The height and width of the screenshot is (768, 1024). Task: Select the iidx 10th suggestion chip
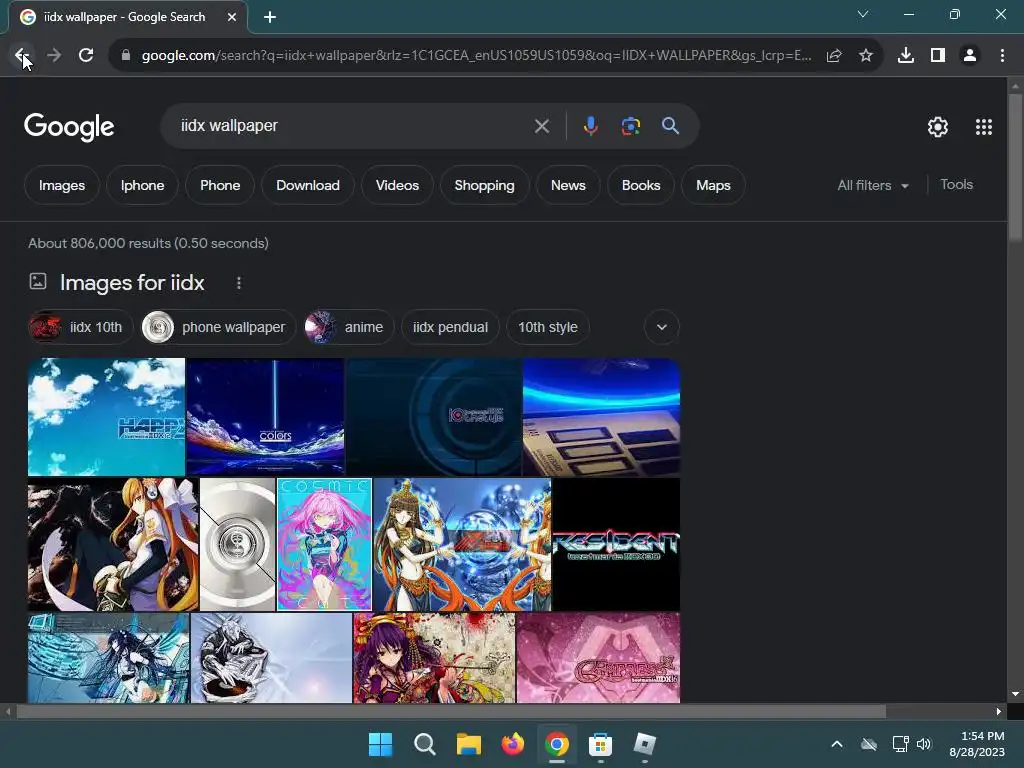coord(80,327)
